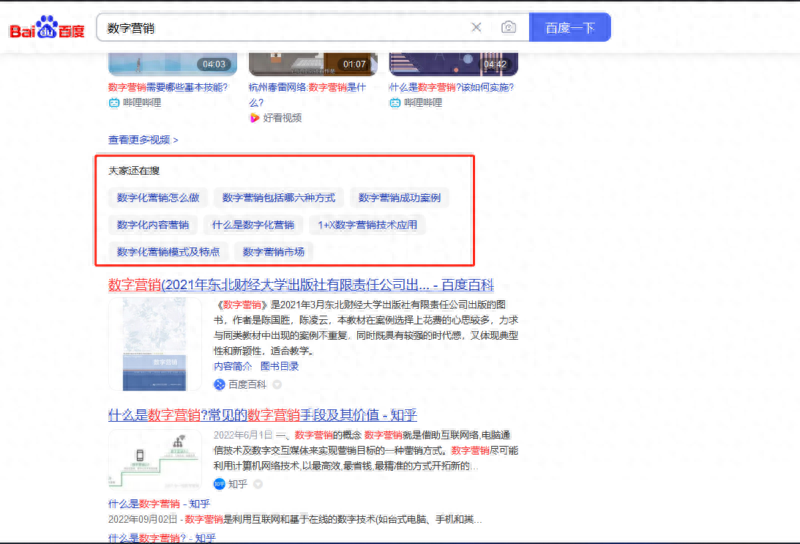Pick the 数字营销成功案例 related search

pyautogui.click(x=399, y=198)
